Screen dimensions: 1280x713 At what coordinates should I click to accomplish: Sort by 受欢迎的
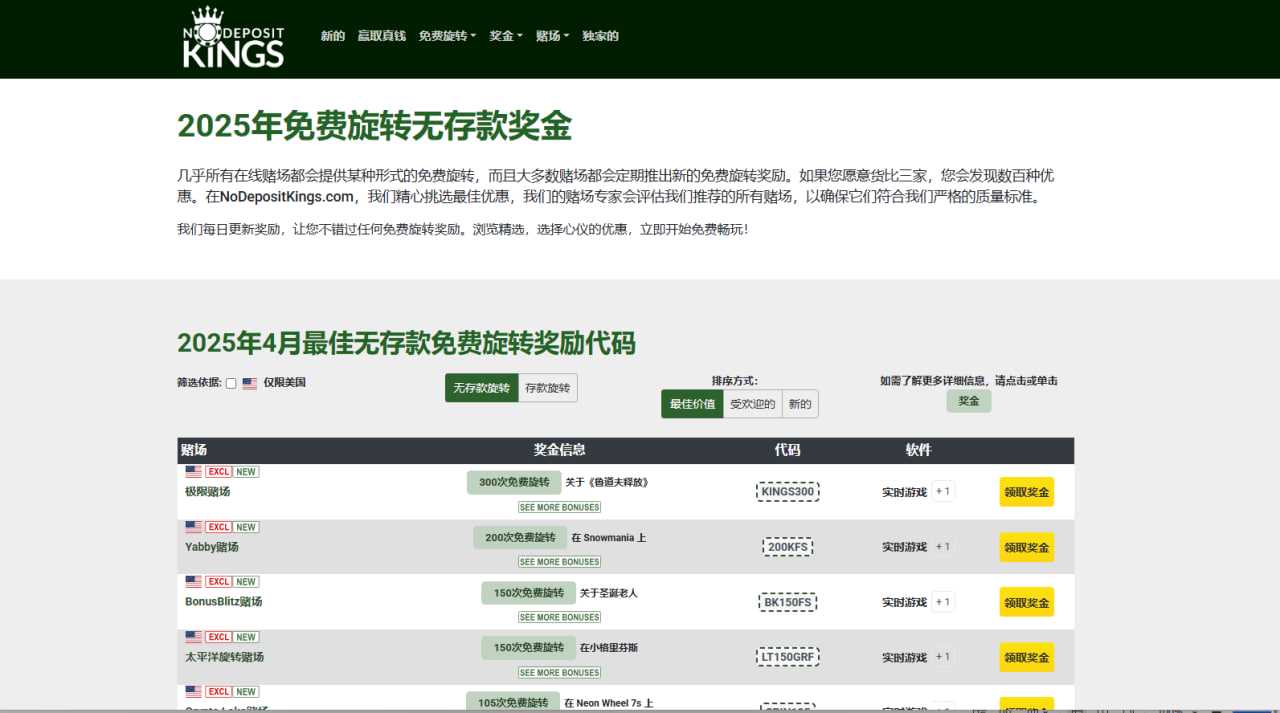[752, 404]
